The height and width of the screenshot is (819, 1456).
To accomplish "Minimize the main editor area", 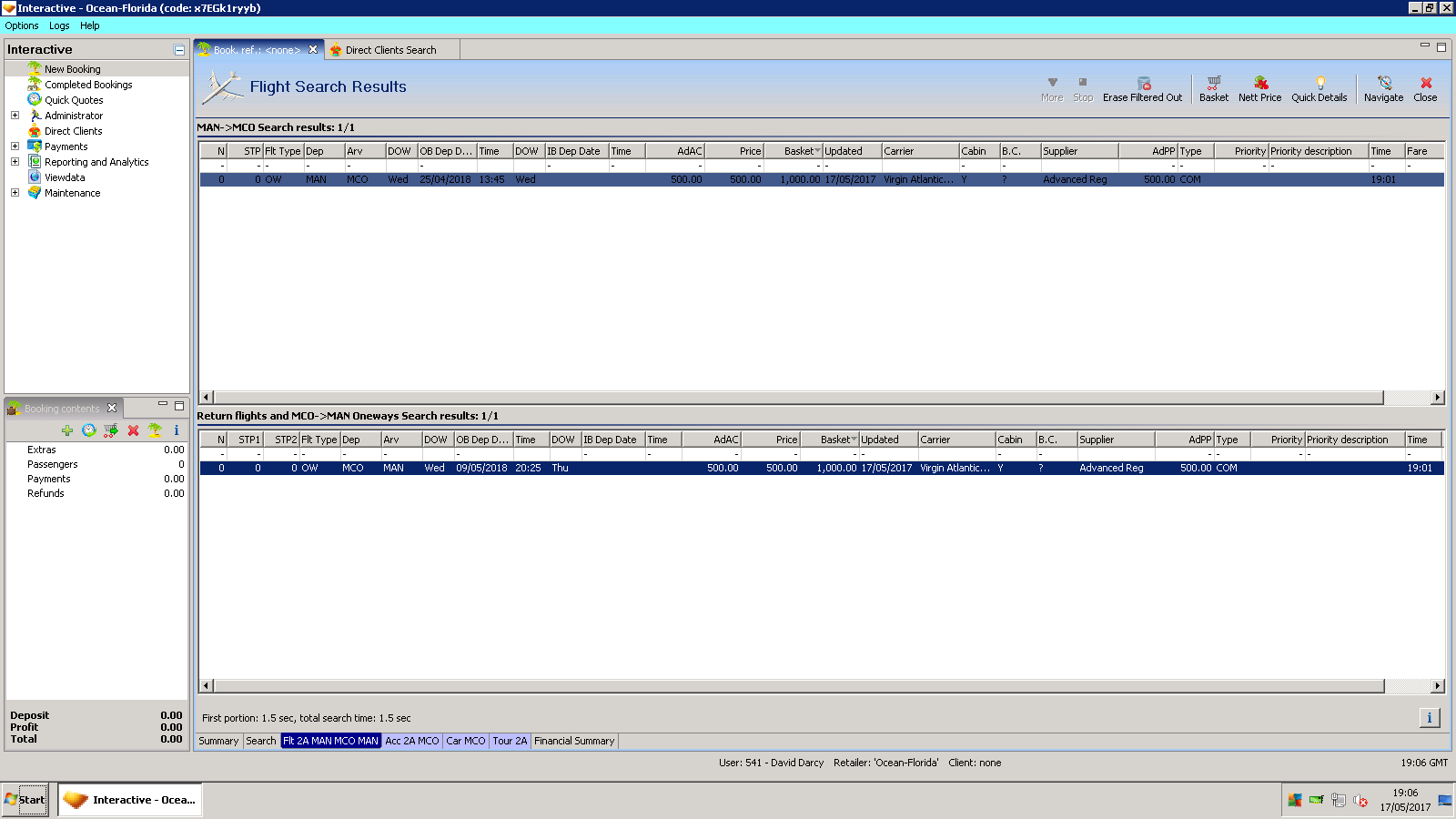I will [1425, 46].
